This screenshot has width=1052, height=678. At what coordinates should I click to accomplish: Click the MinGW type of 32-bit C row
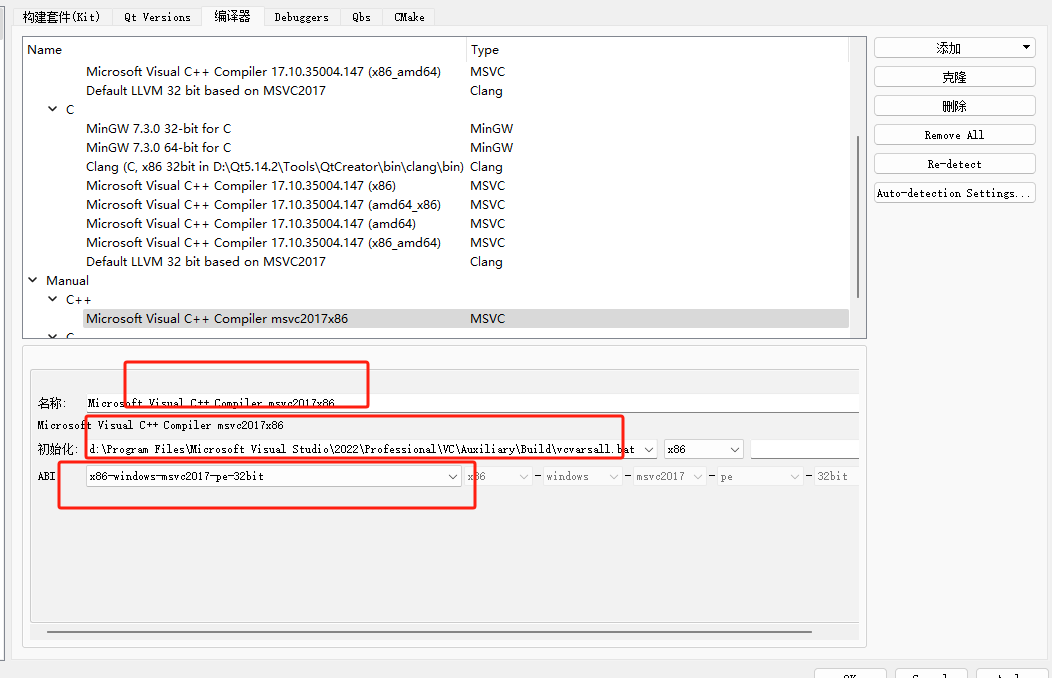[x=492, y=128]
